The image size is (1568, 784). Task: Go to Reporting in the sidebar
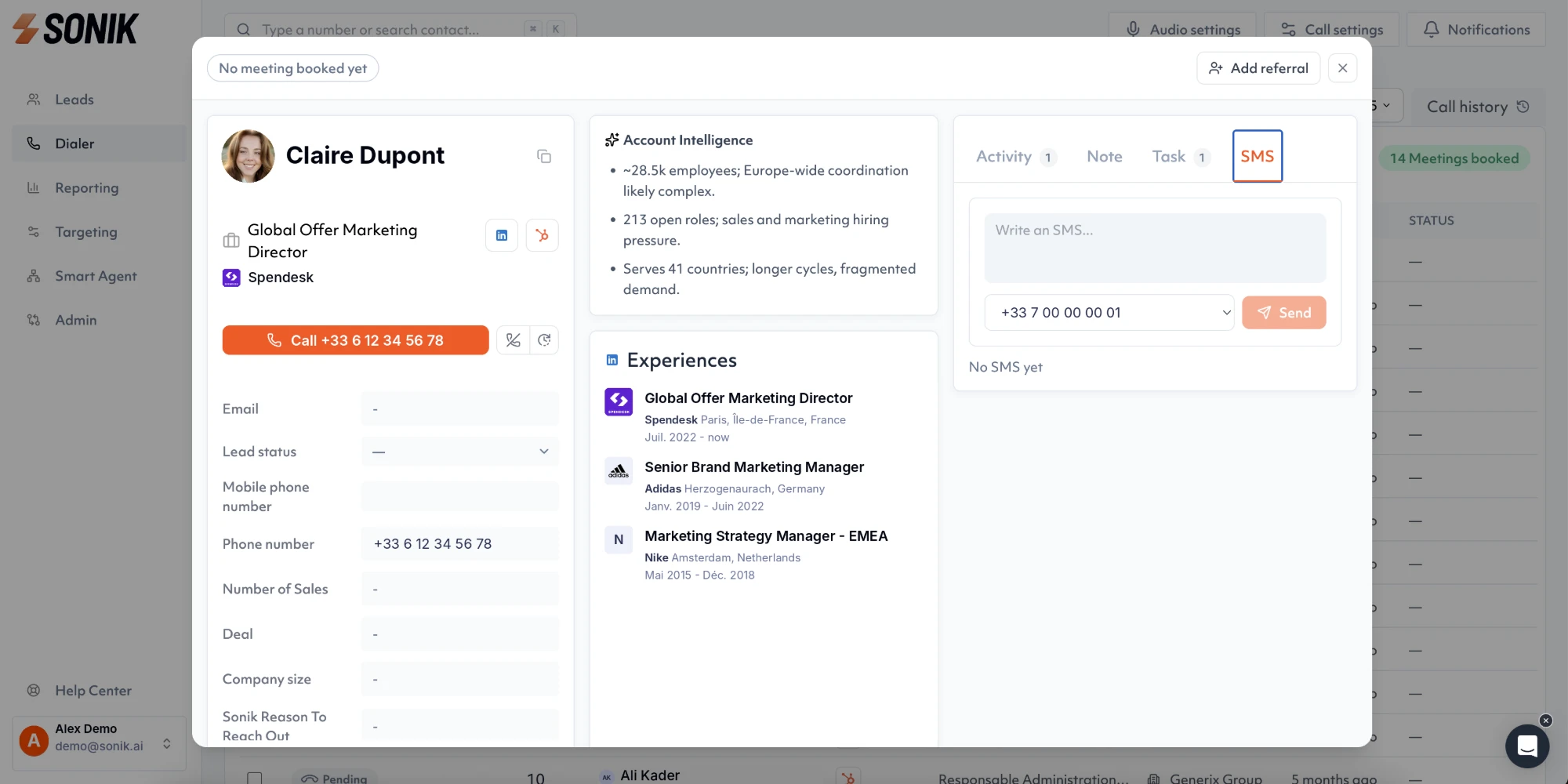pos(99,188)
